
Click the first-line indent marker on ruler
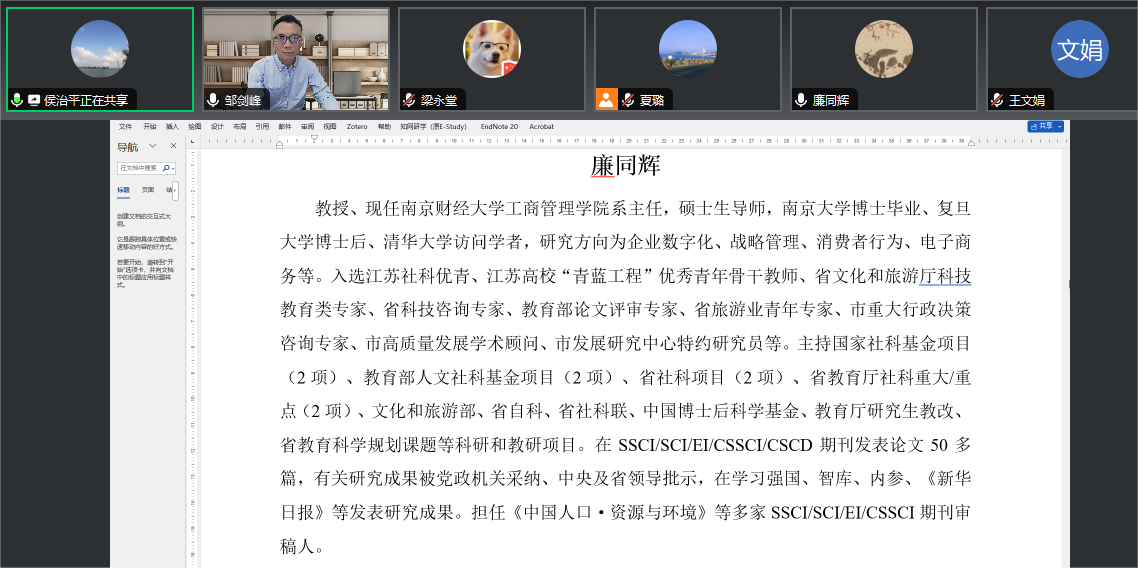click(314, 138)
